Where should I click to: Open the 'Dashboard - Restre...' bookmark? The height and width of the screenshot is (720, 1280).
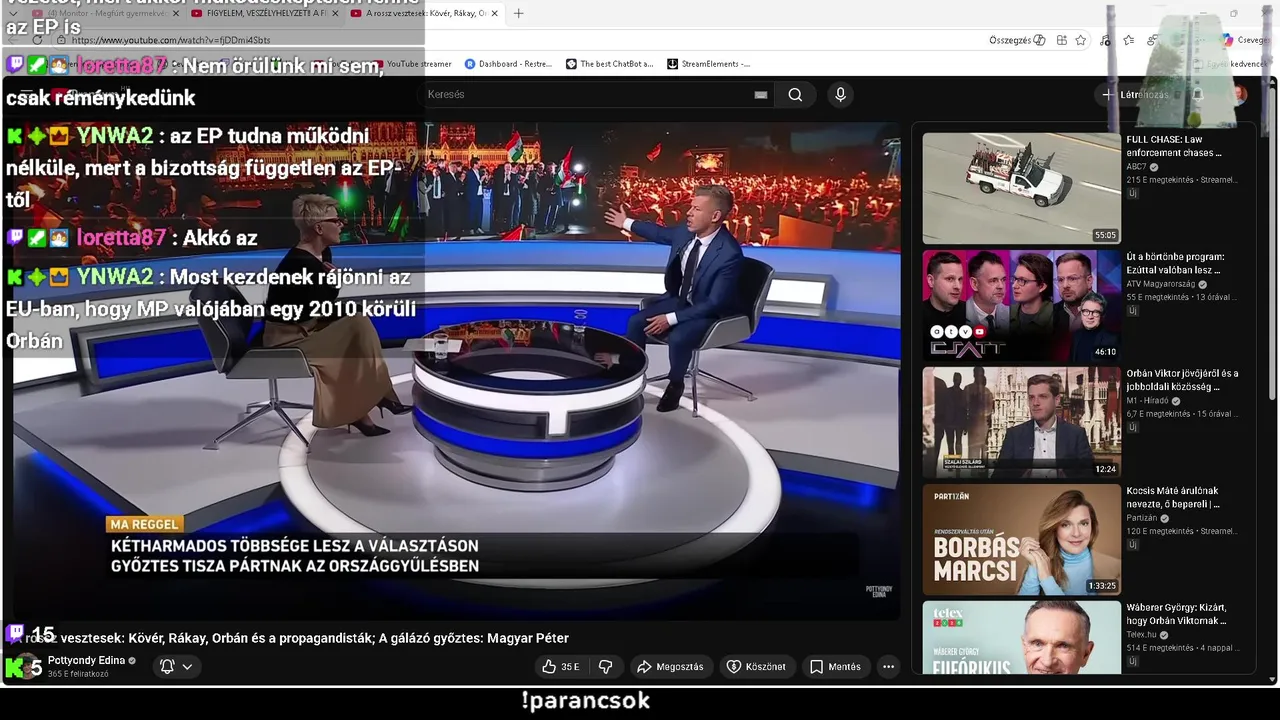coord(508,64)
